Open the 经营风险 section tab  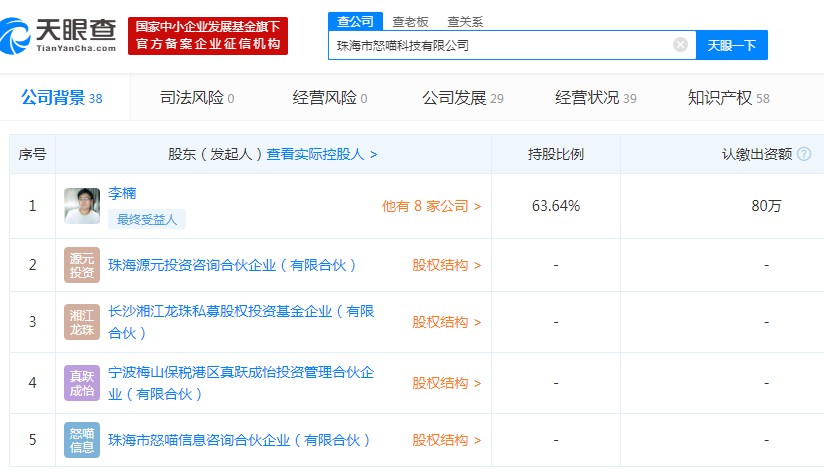[x=330, y=98]
